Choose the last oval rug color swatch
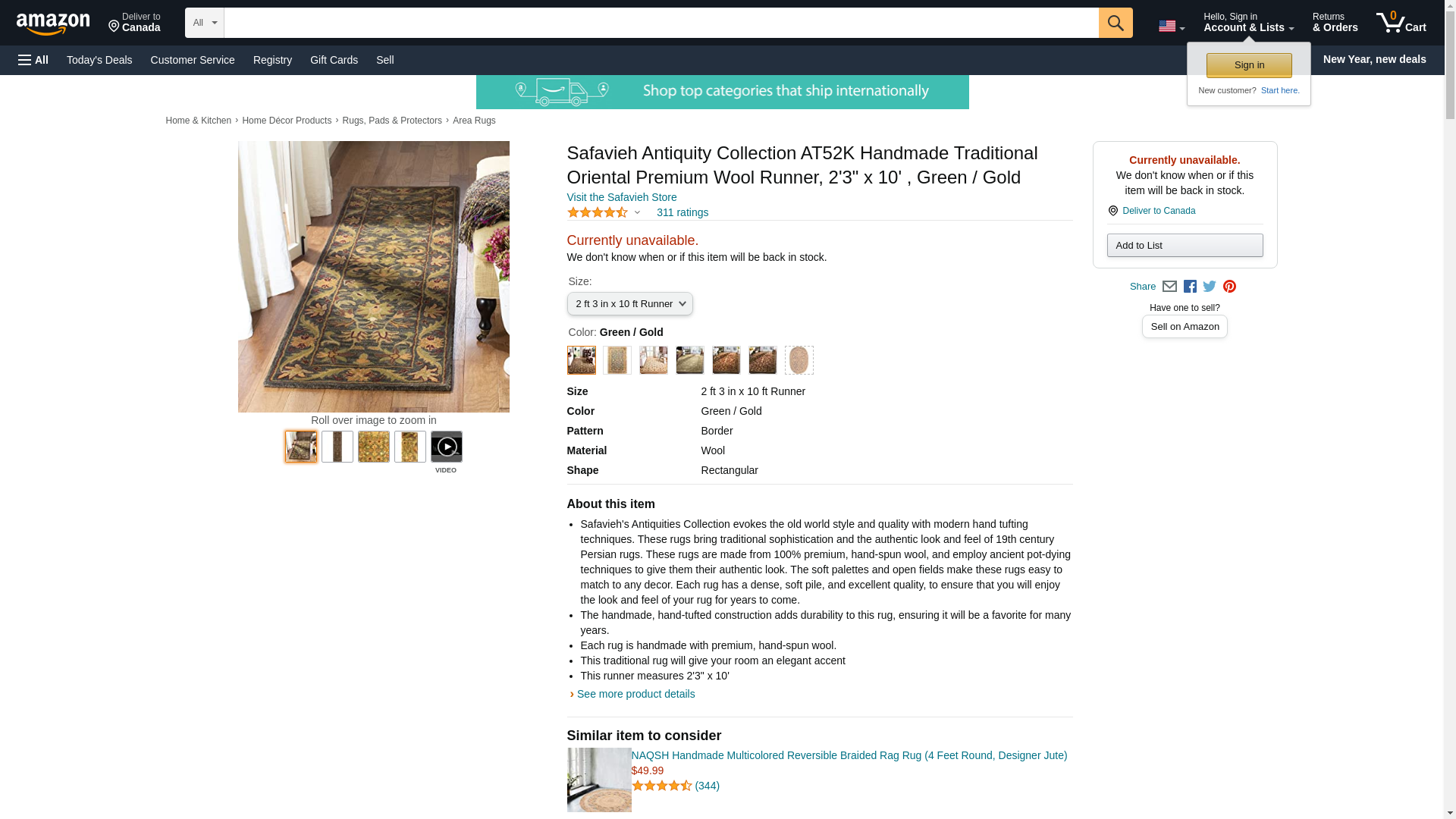The height and width of the screenshot is (819, 1456). pos(799,360)
